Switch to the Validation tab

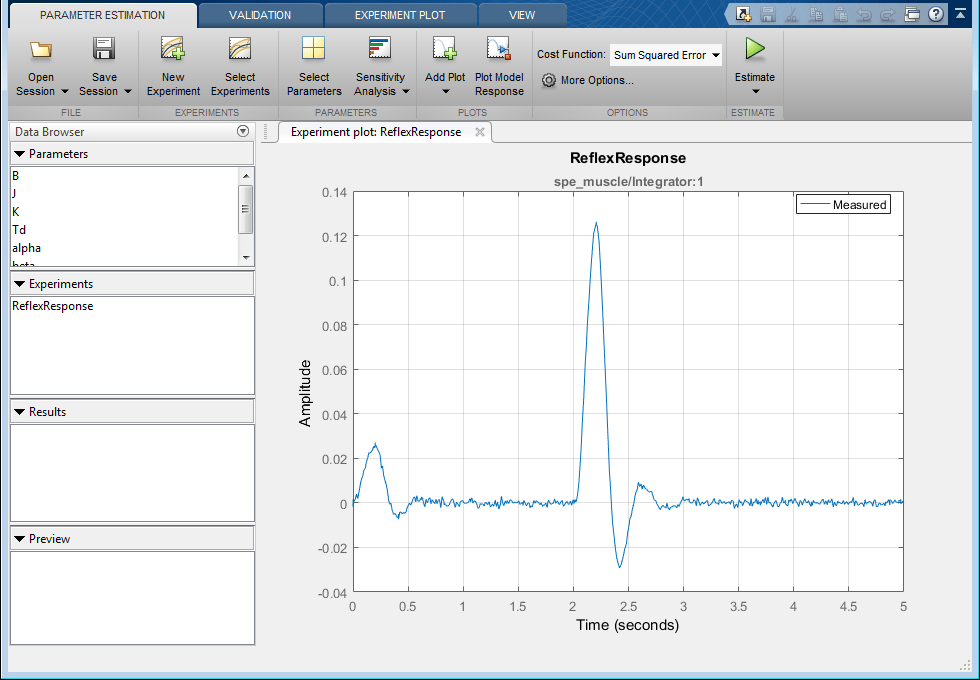260,15
